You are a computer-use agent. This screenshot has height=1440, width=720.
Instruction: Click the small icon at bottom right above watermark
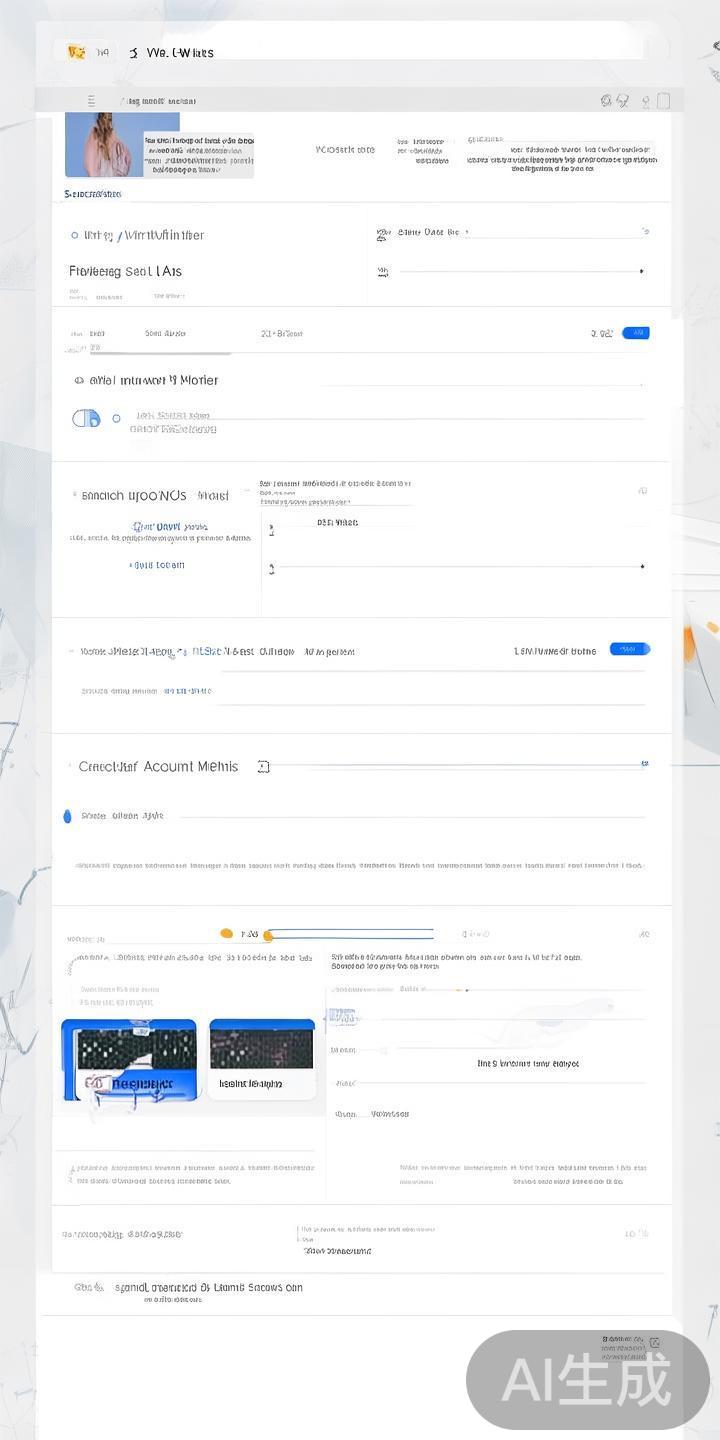654,1343
